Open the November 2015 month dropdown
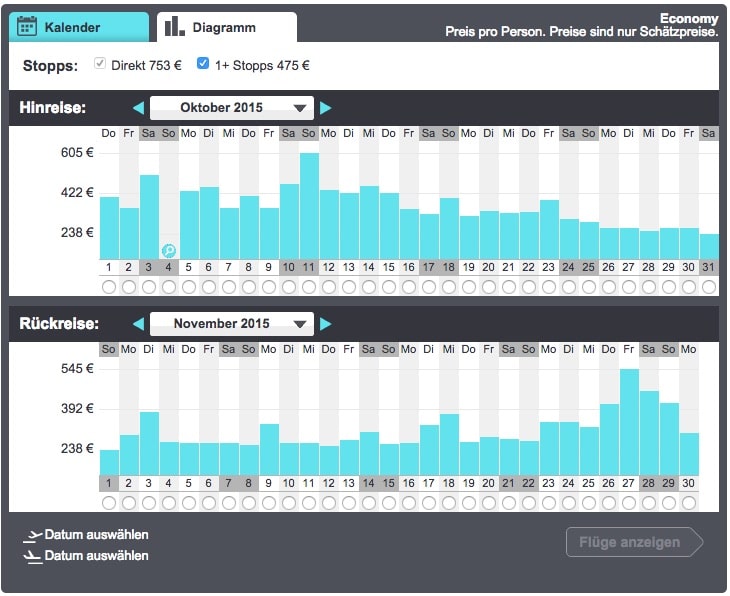The height and width of the screenshot is (596, 730). pyautogui.click(x=232, y=324)
